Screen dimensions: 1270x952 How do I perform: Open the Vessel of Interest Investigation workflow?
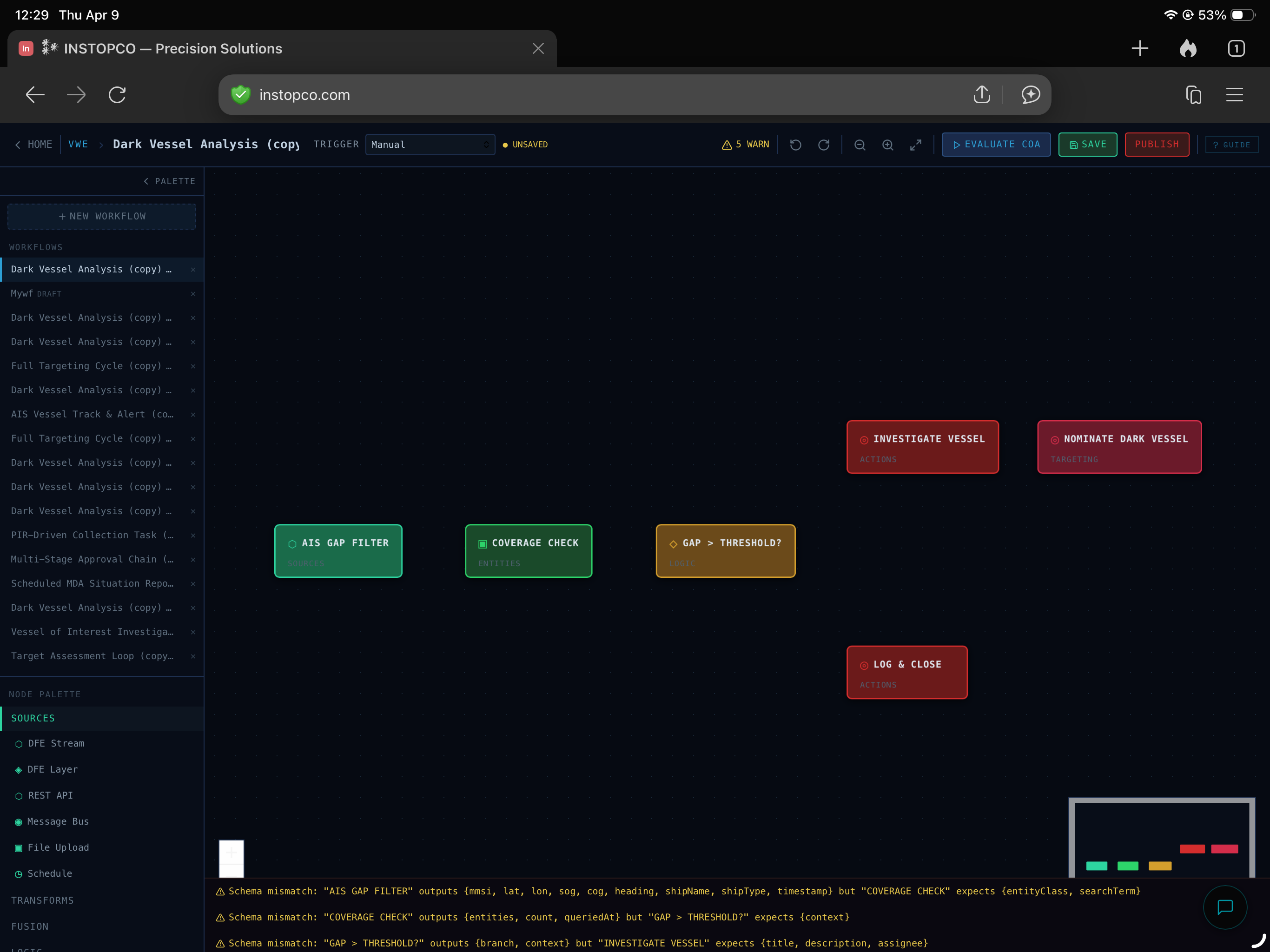pos(102,632)
